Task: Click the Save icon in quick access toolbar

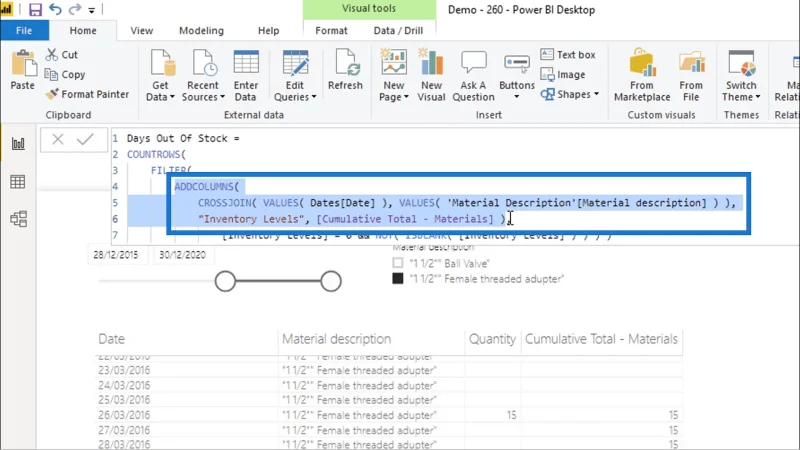Action: pyautogui.click(x=35, y=9)
